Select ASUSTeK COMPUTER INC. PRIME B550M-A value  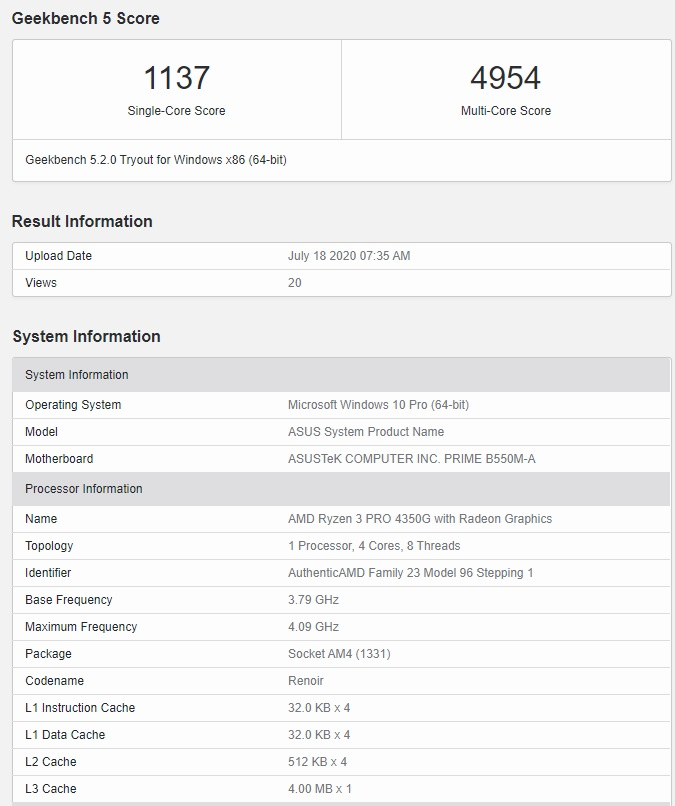pos(412,459)
